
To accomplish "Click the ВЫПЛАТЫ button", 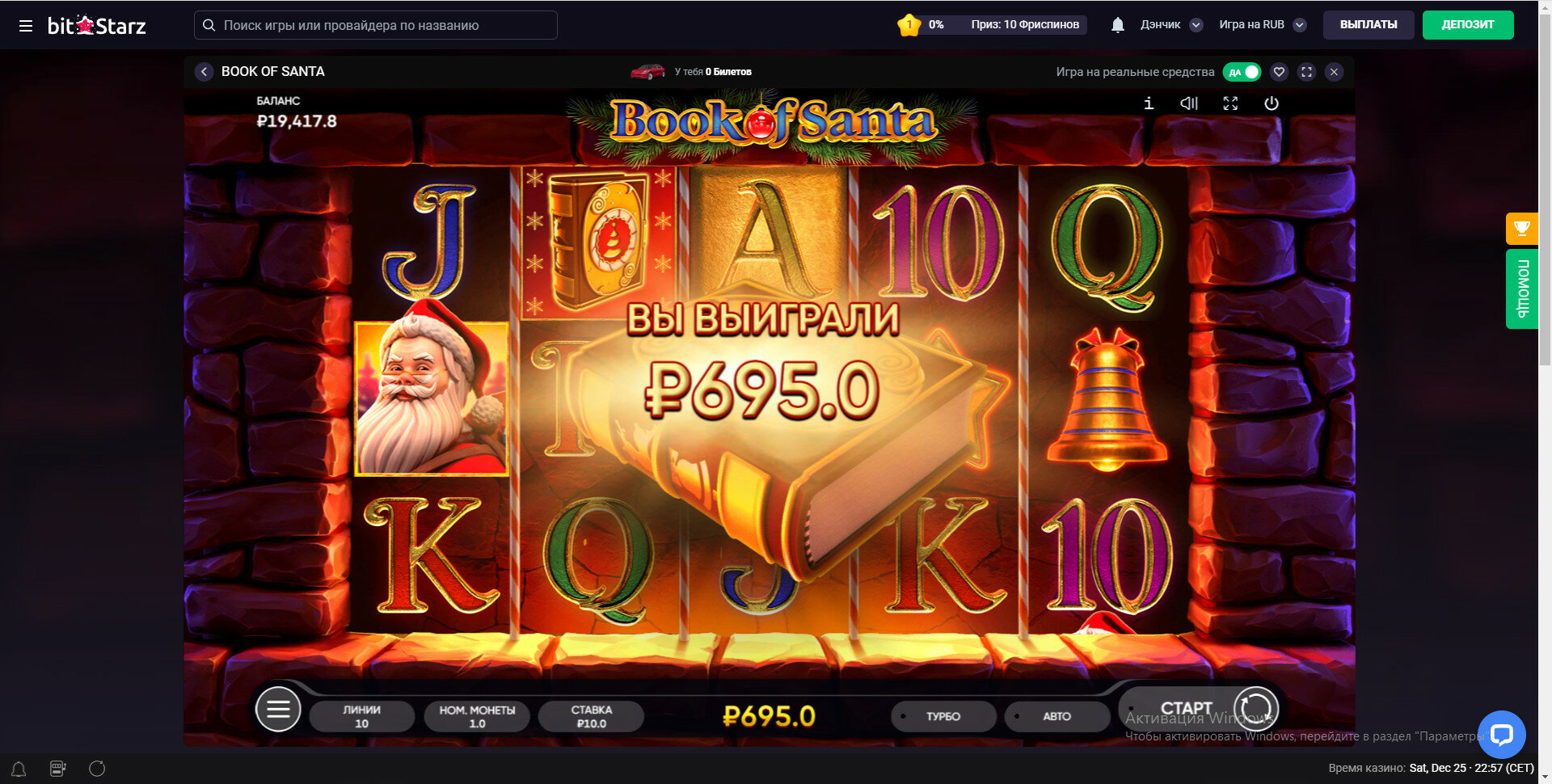I will [x=1369, y=25].
